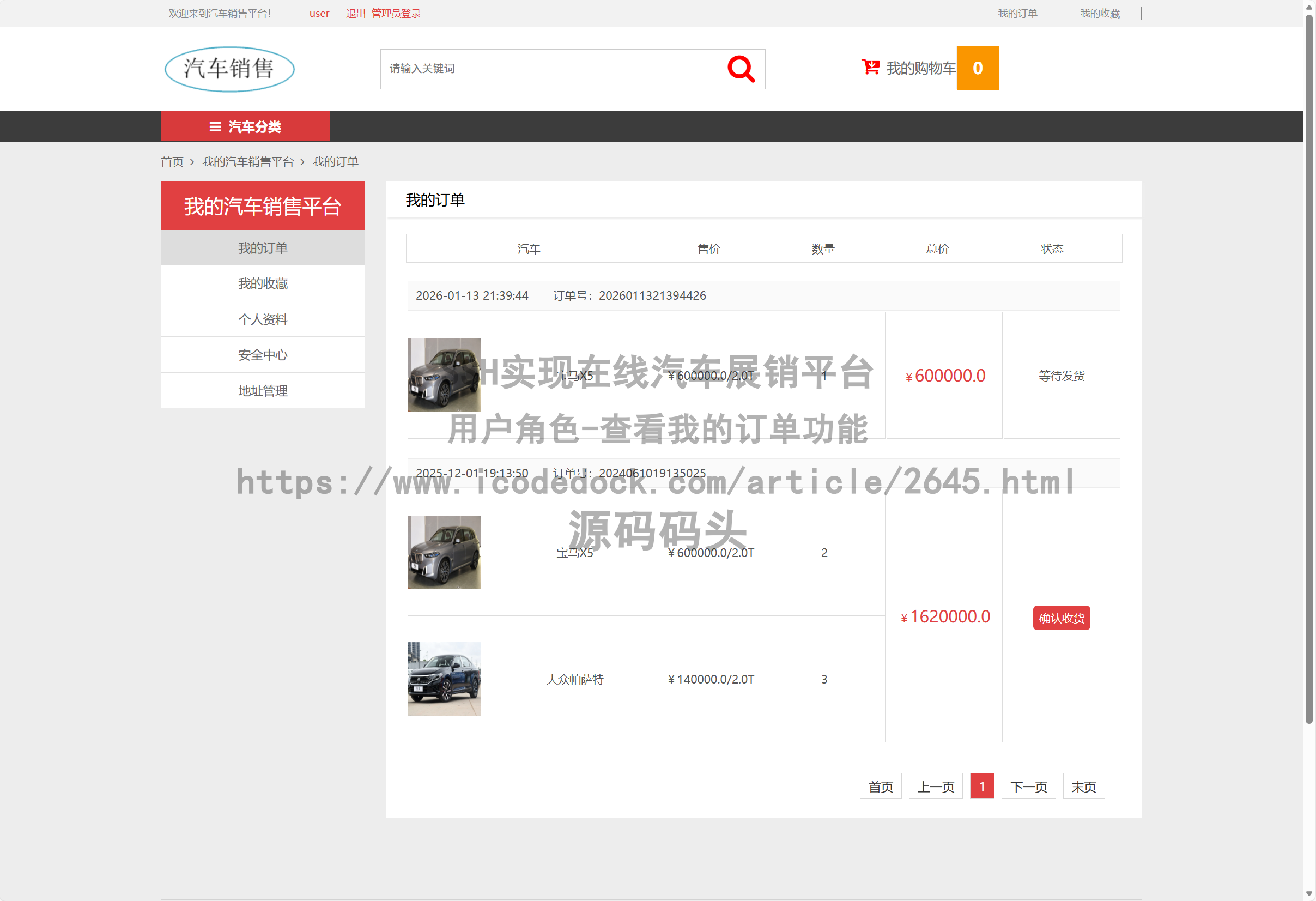Open 我的订单 in the top bar
The height and width of the screenshot is (901, 1316).
(1017, 13)
